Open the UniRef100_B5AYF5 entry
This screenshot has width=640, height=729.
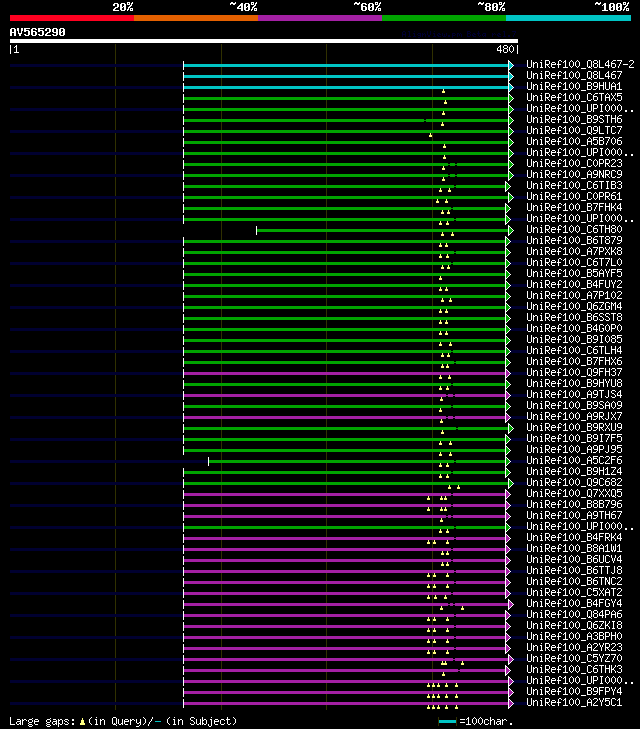click(x=574, y=273)
